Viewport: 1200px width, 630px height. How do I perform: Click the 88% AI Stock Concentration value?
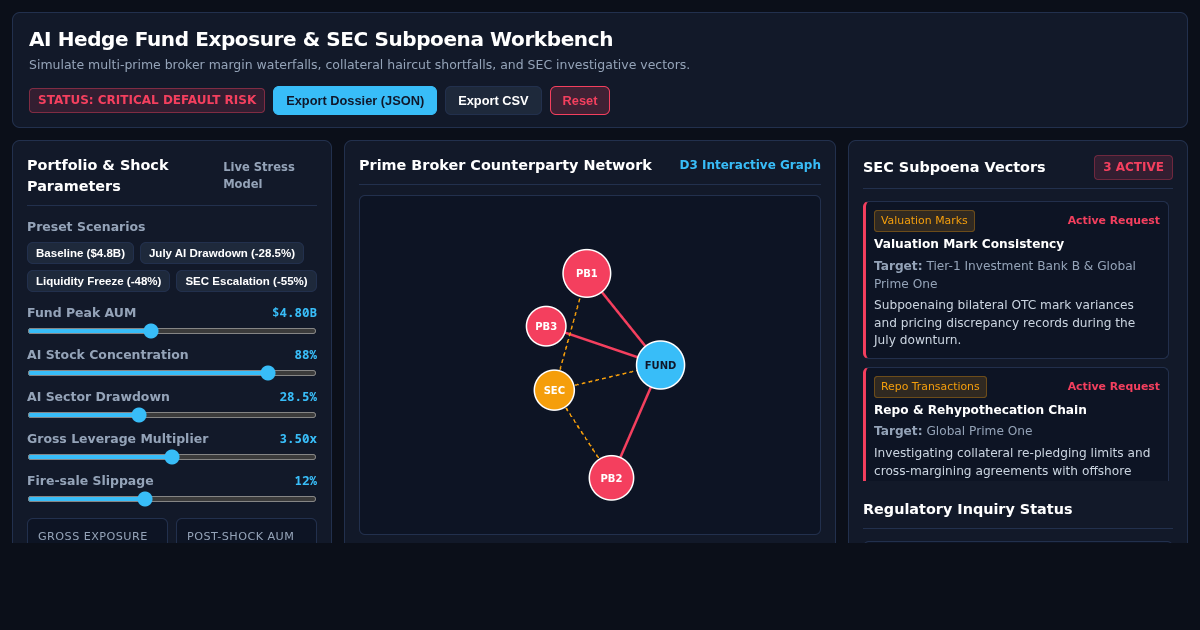(x=305, y=355)
